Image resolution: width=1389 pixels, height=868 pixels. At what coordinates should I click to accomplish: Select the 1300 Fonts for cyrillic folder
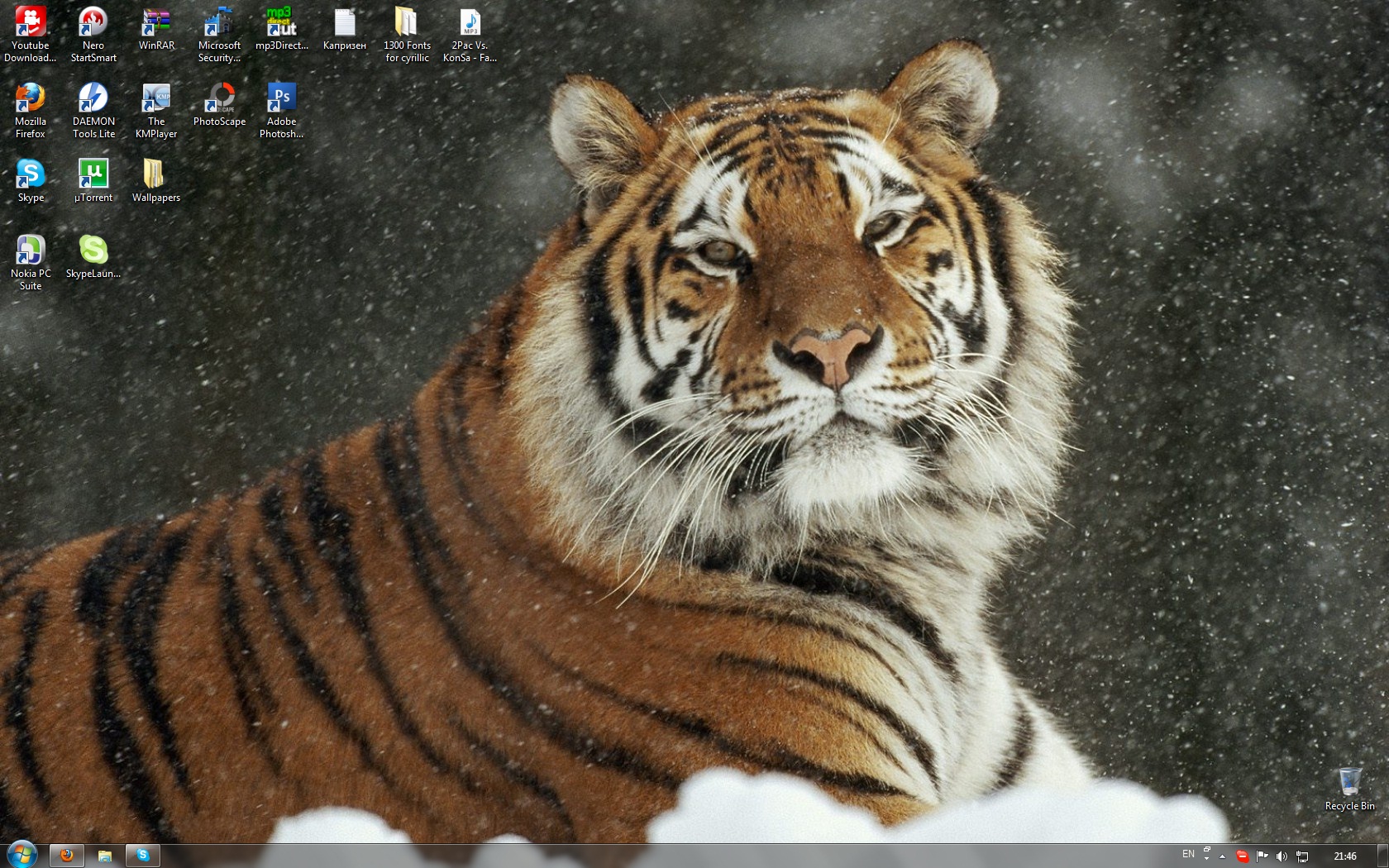pyautogui.click(x=408, y=35)
